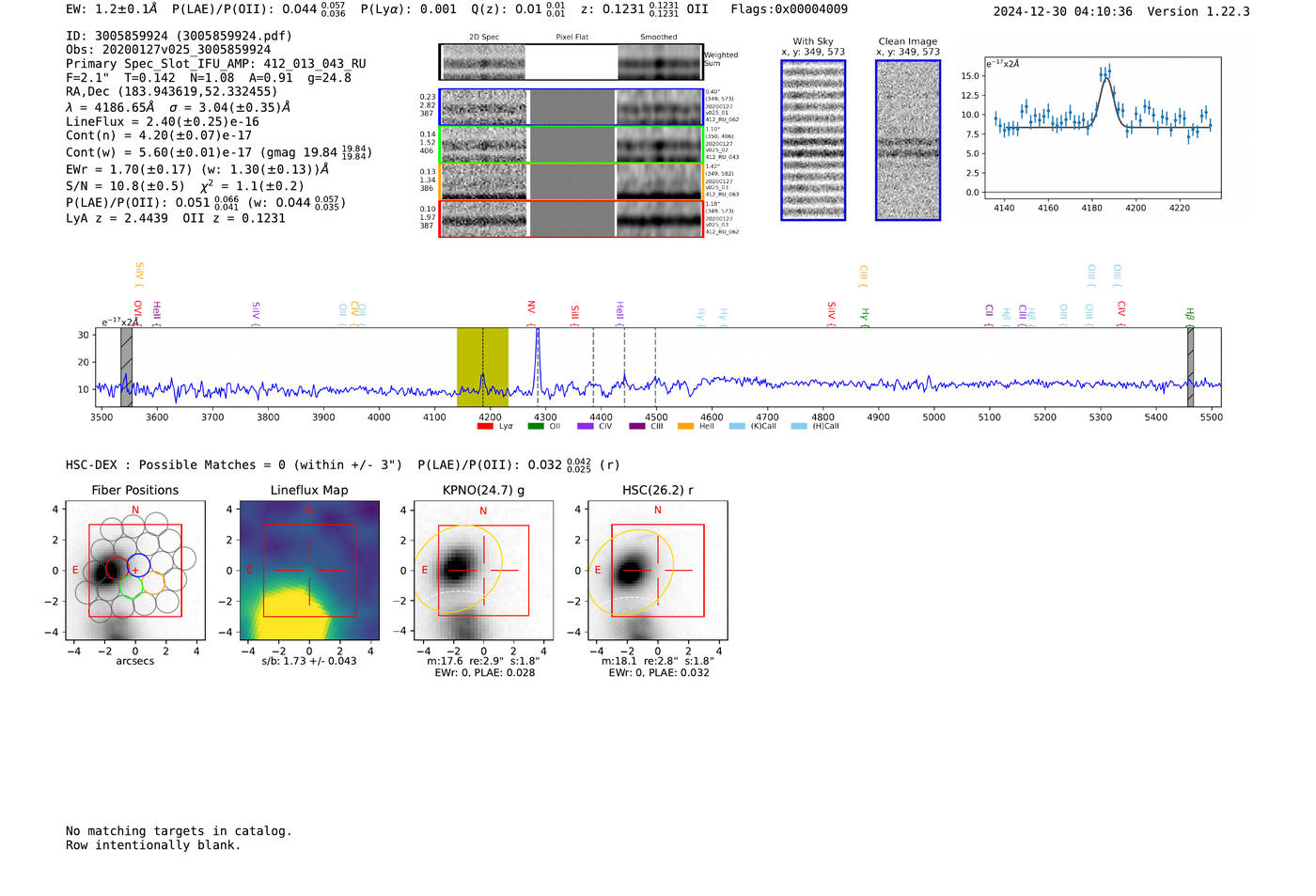Click the m:18.1 re:2.8" s:1.8" caption
This screenshot has width=1316, height=896.
[x=658, y=661]
